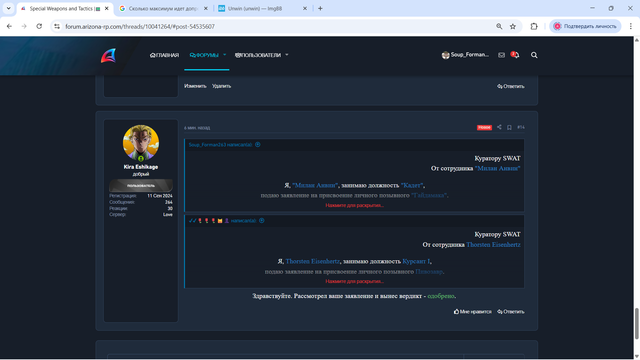Viewport: 640px width, 360px height.
Task: Go to ГЛАВНАЯ in the nav
Action: 164,55
